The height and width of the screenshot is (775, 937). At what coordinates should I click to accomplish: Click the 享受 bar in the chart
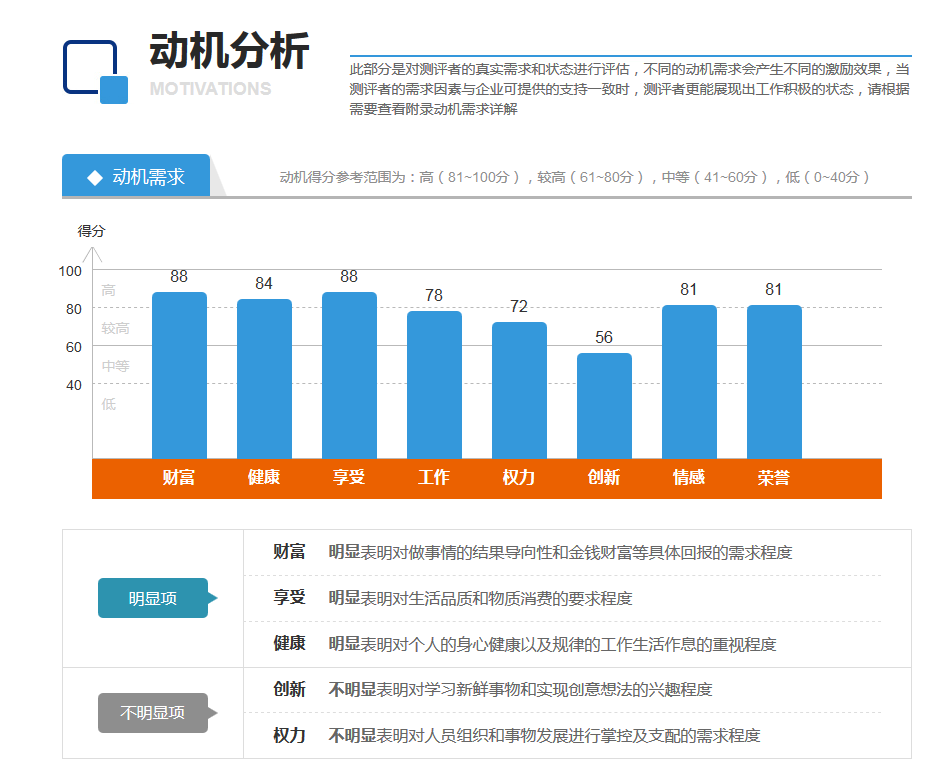349,375
